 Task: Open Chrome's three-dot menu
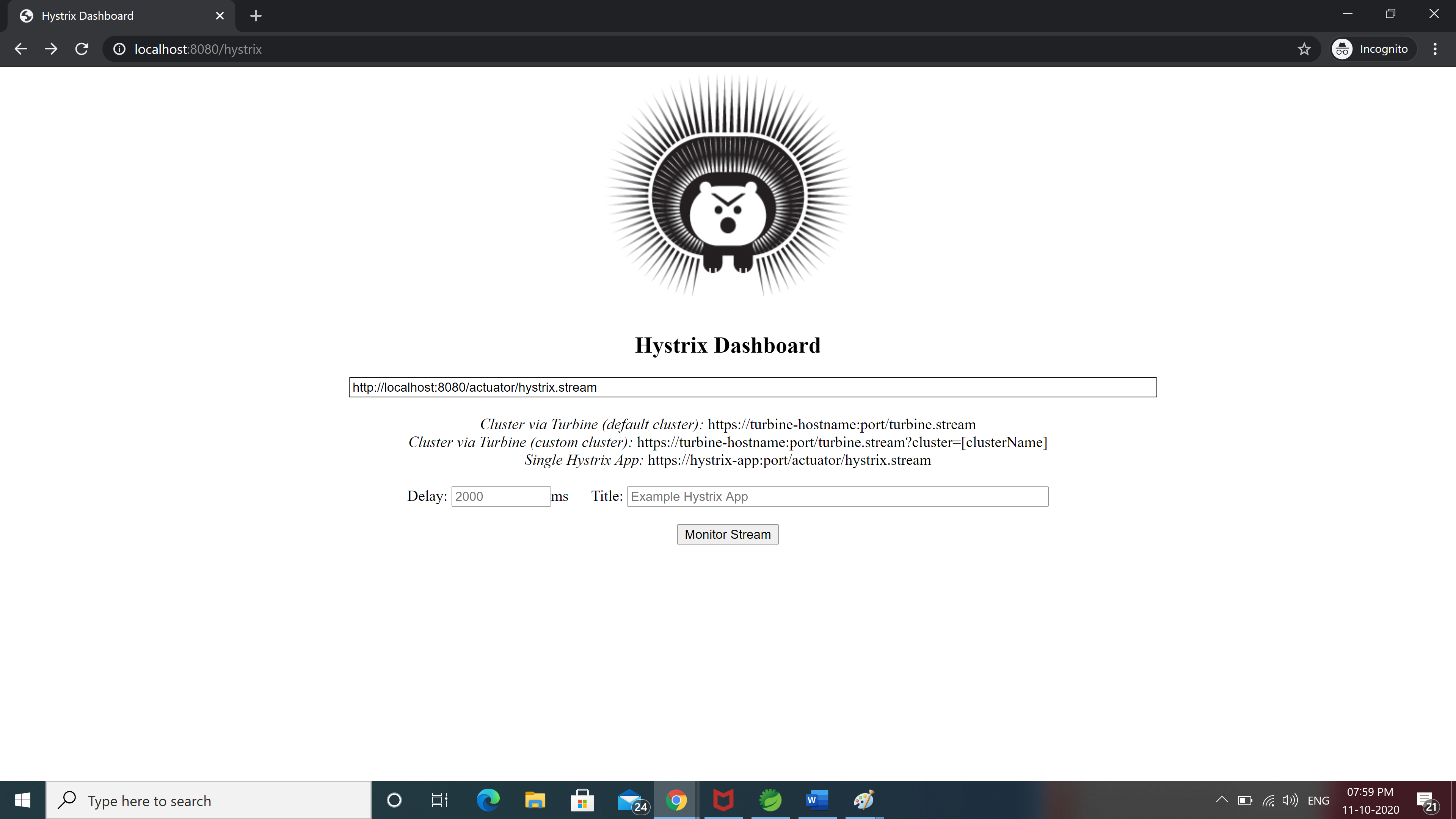[1435, 49]
